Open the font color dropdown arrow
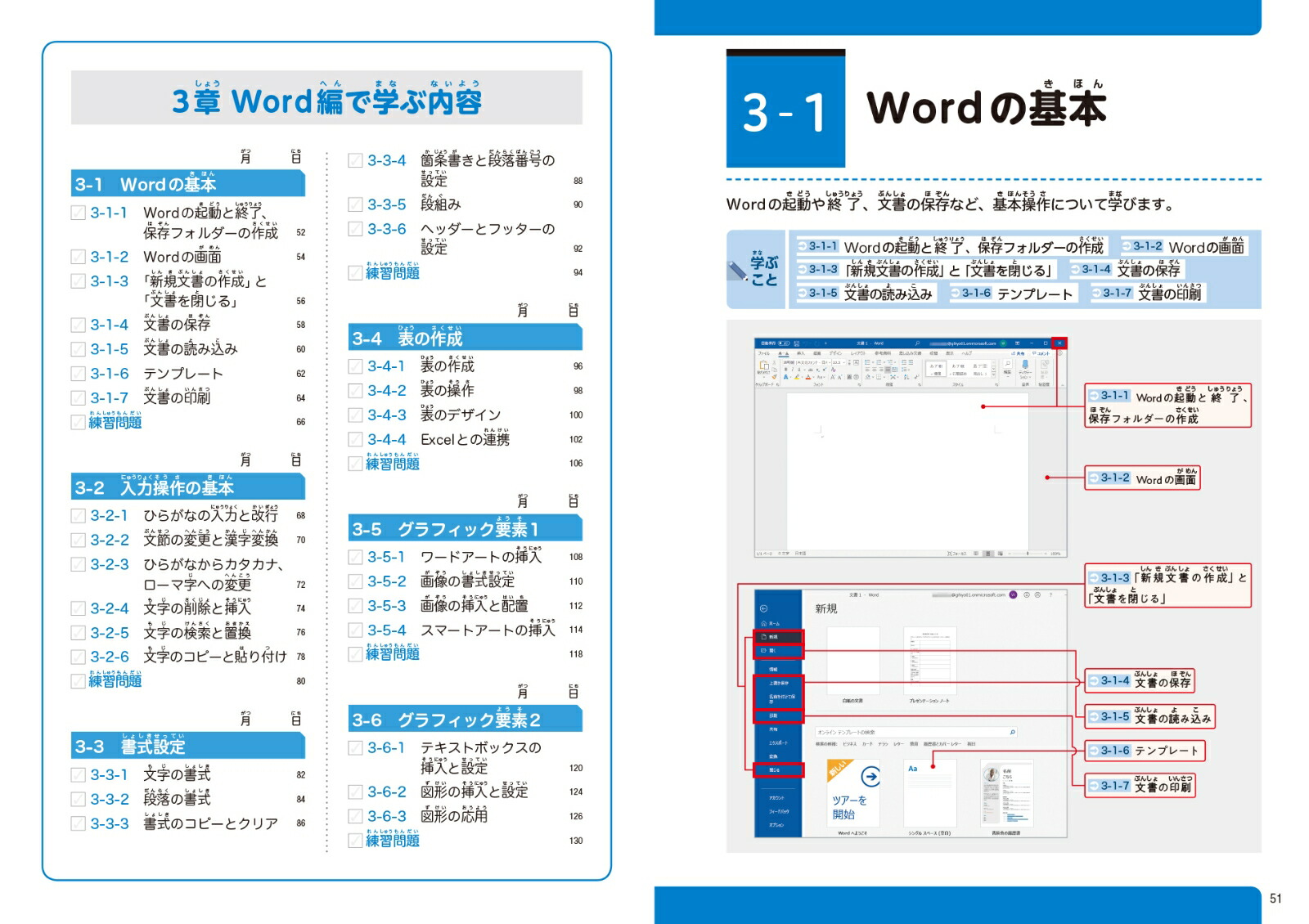1309x924 pixels. click(x=813, y=377)
